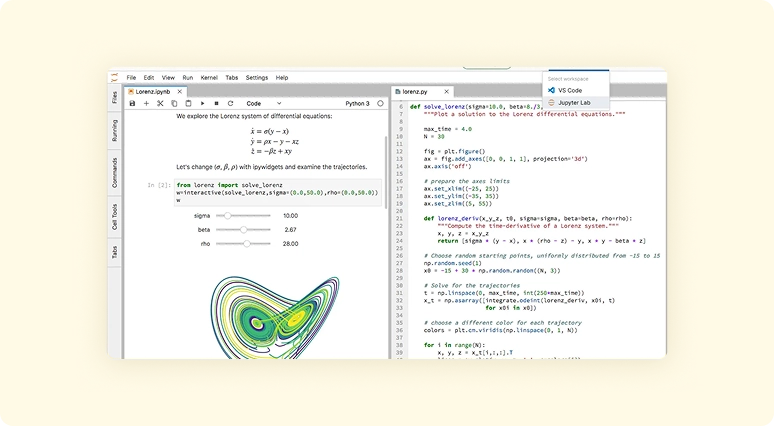Run the selected cell
Screen dimensions: 774x426
click(x=203, y=103)
